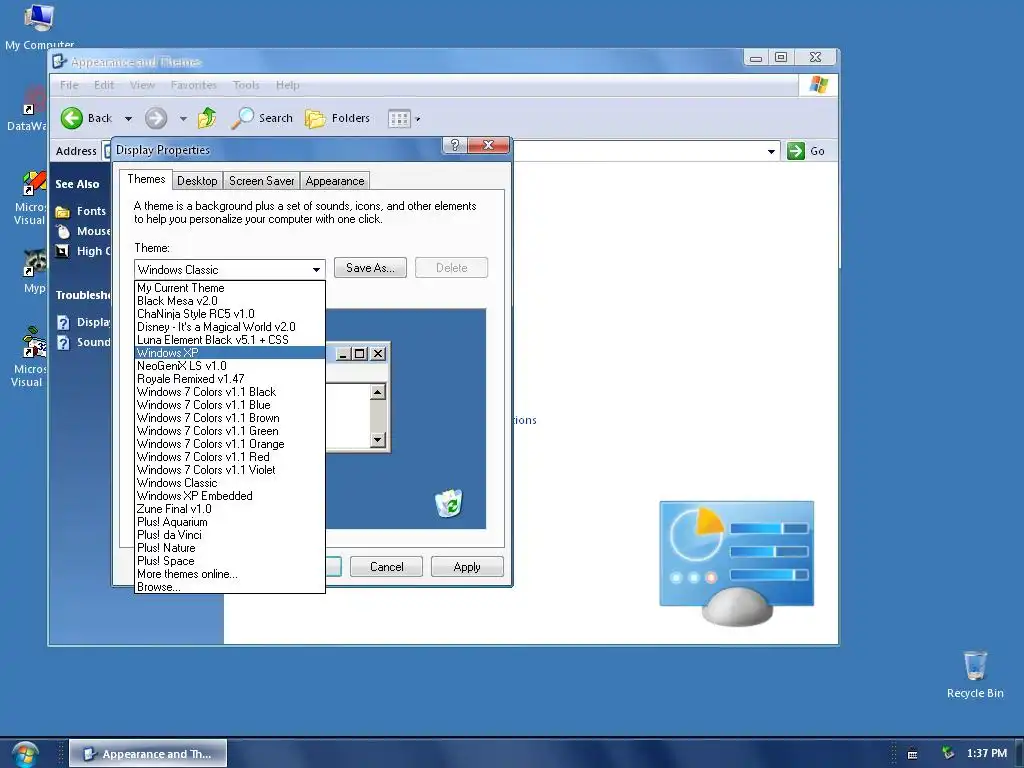
Task: Switch to the Appearance tab
Action: pyautogui.click(x=334, y=181)
